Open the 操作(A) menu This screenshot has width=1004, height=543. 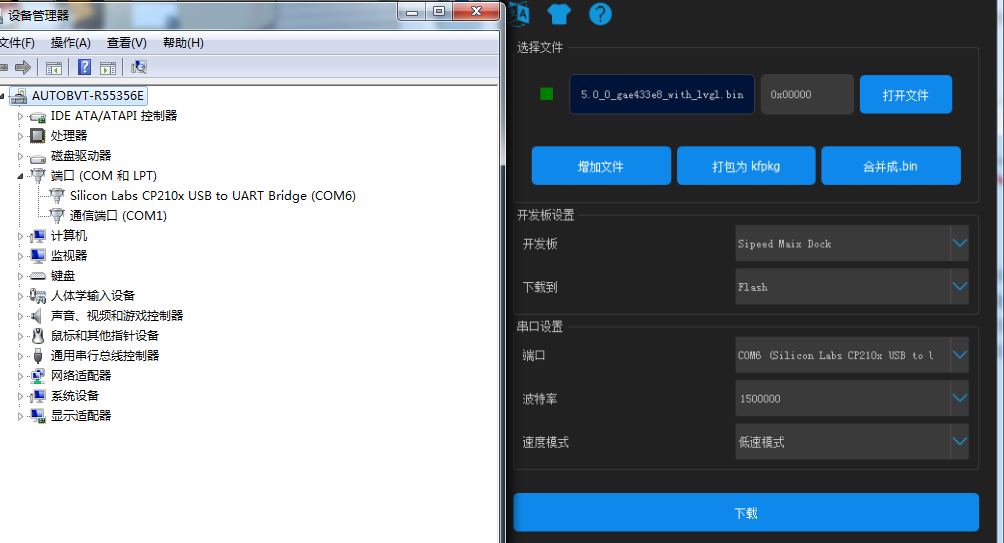click(70, 43)
